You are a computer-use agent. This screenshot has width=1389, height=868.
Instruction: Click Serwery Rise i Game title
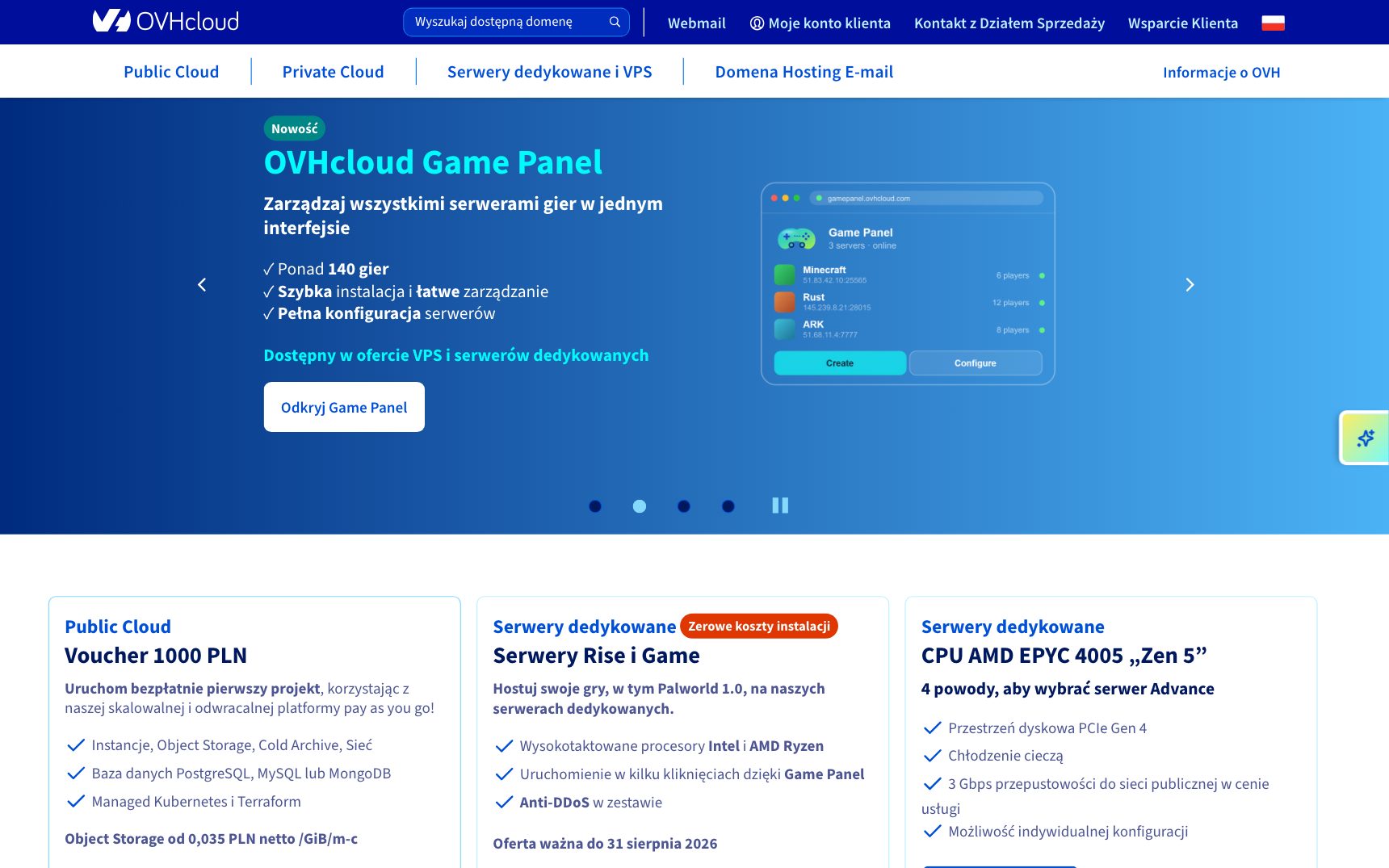click(x=596, y=656)
